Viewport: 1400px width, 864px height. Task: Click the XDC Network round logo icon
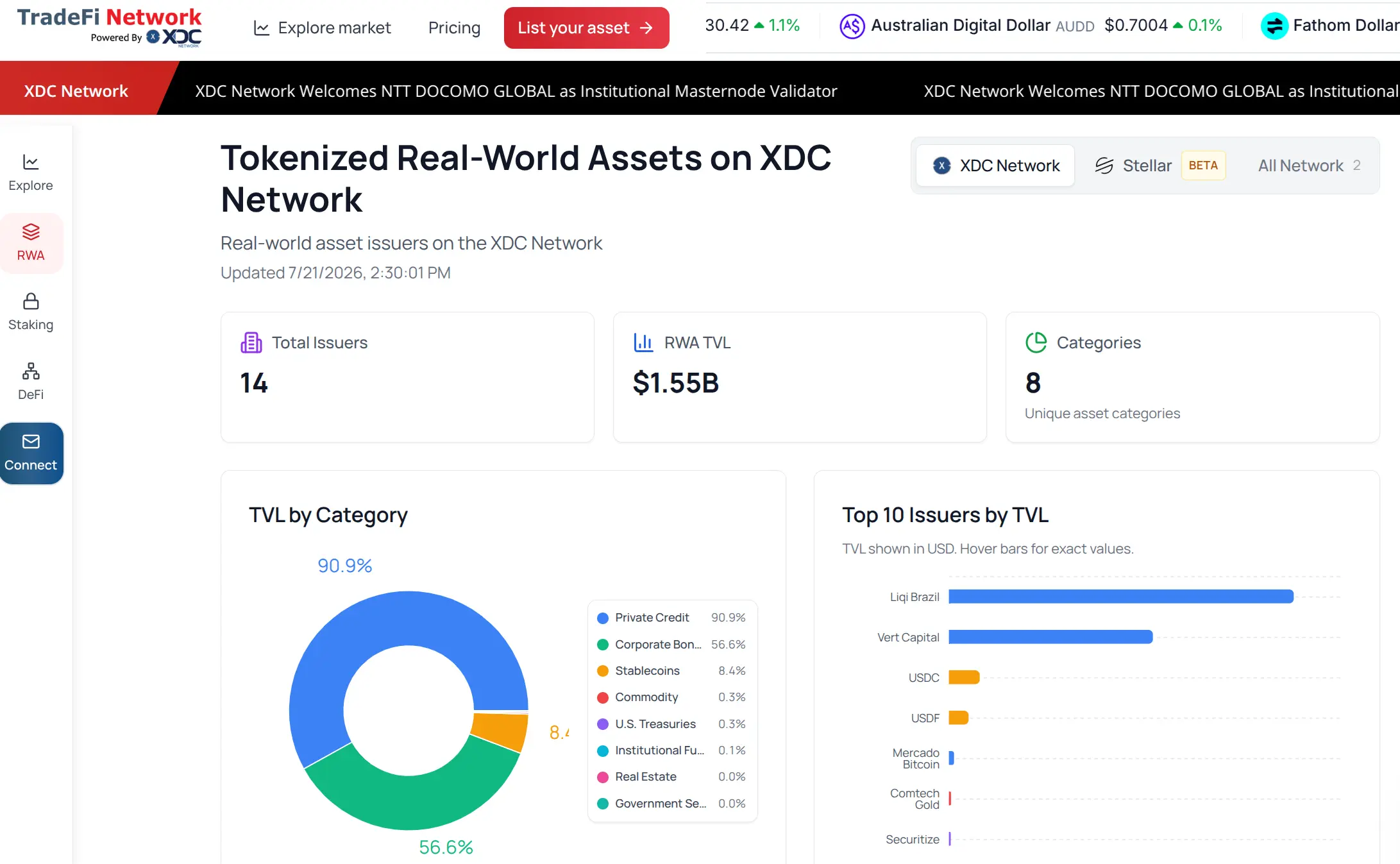[941, 165]
